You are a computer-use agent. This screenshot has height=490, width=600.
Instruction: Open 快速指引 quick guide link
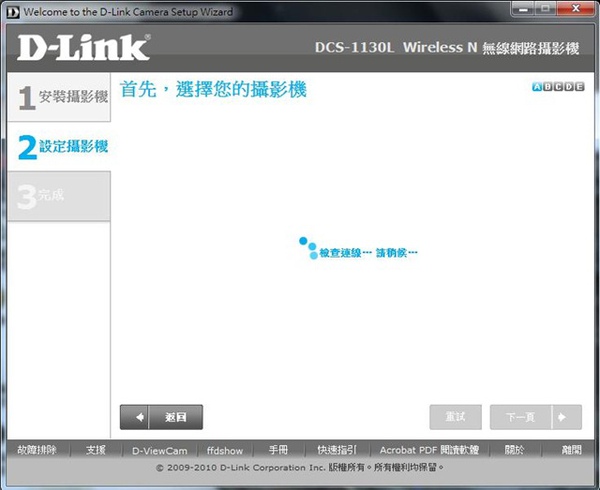point(337,450)
